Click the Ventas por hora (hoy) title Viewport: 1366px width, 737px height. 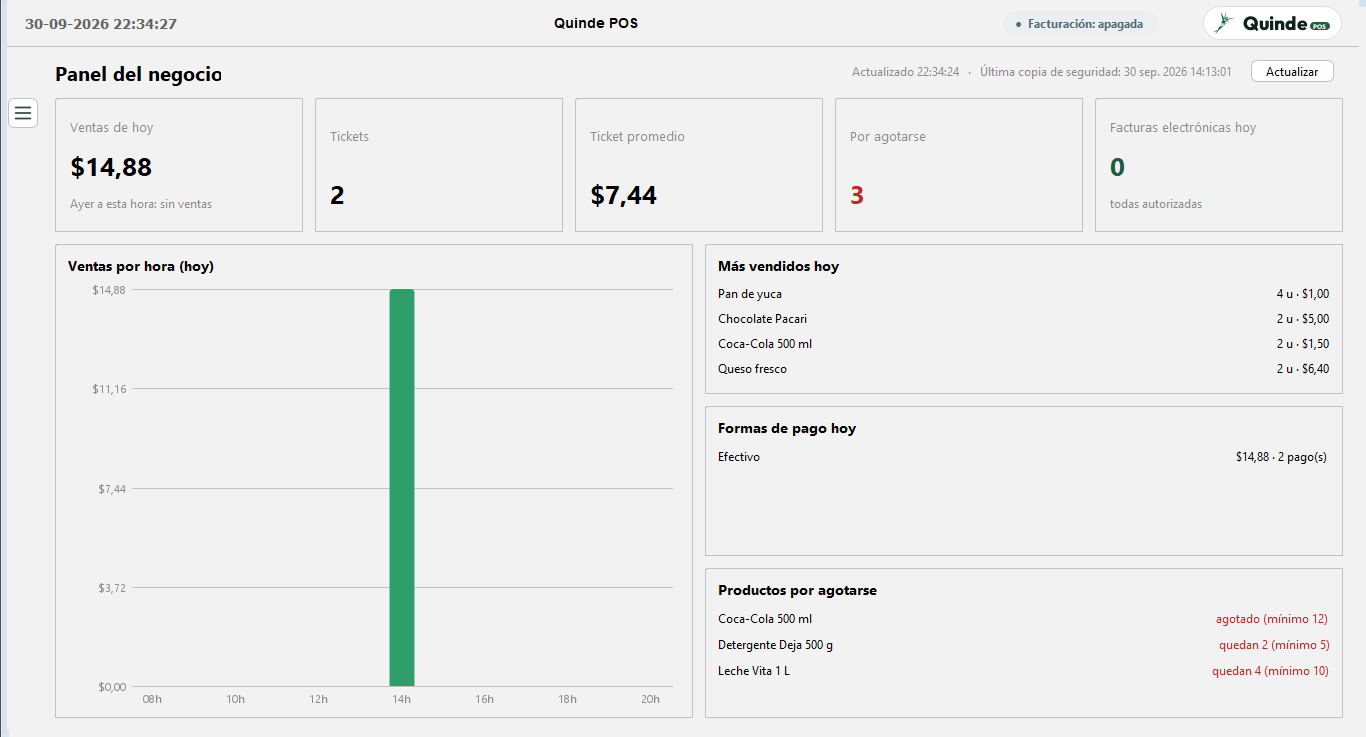[141, 266]
